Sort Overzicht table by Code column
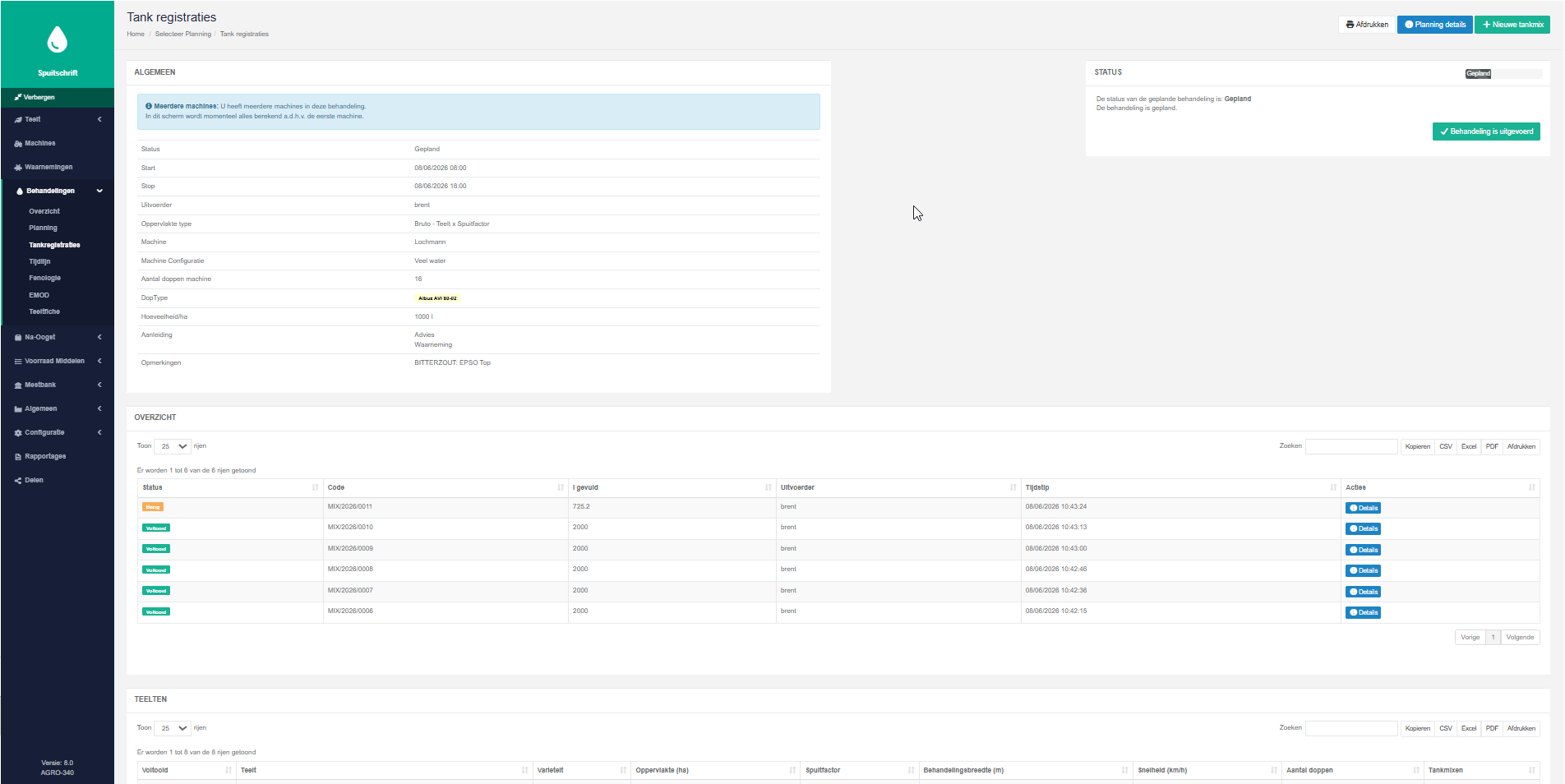This screenshot has height=784, width=1565. point(445,488)
